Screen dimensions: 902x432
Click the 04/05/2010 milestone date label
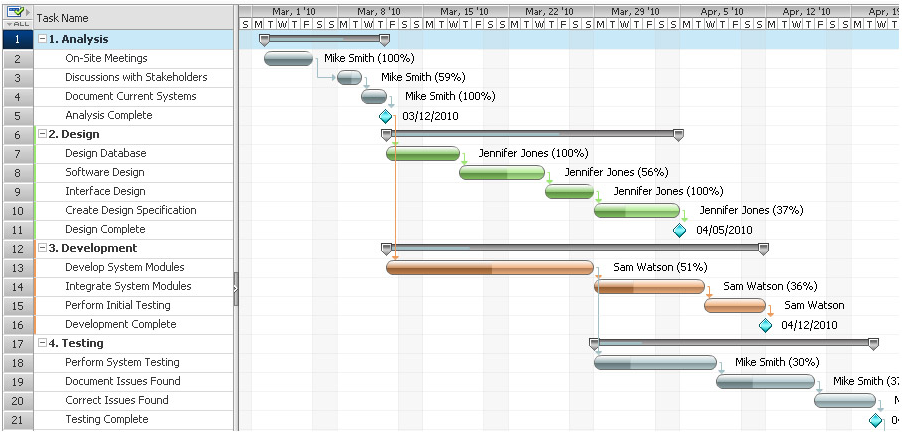click(x=724, y=230)
